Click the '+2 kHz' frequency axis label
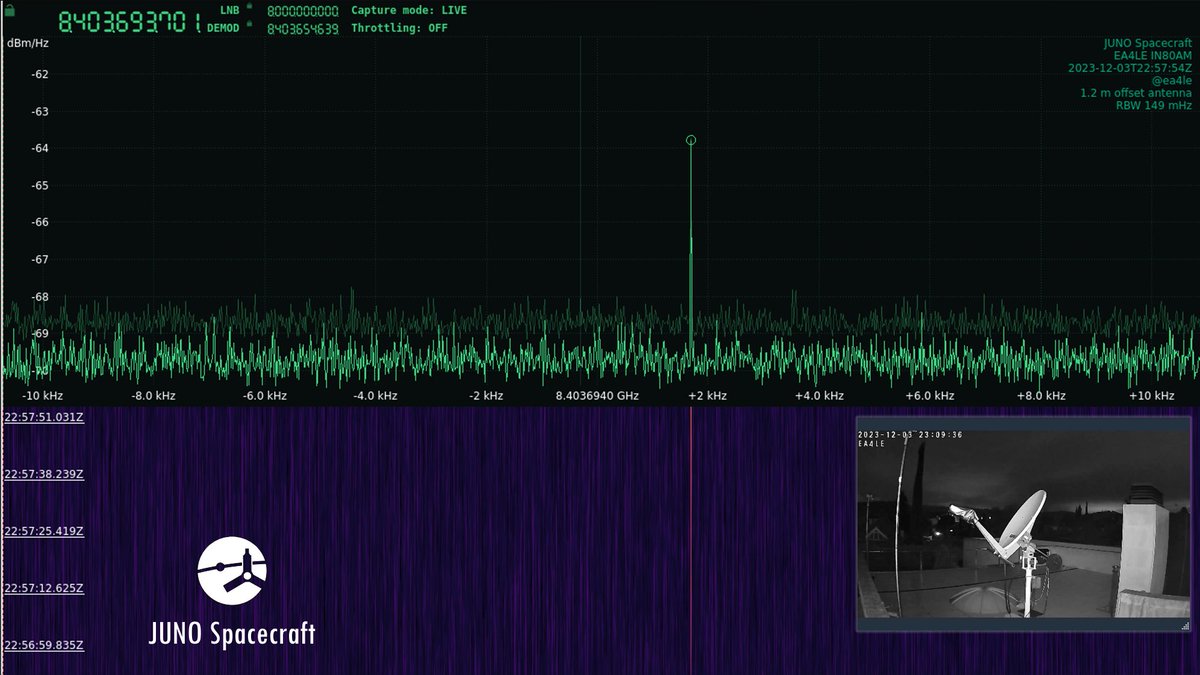Screen dimensions: 1200x675 [x=706, y=396]
